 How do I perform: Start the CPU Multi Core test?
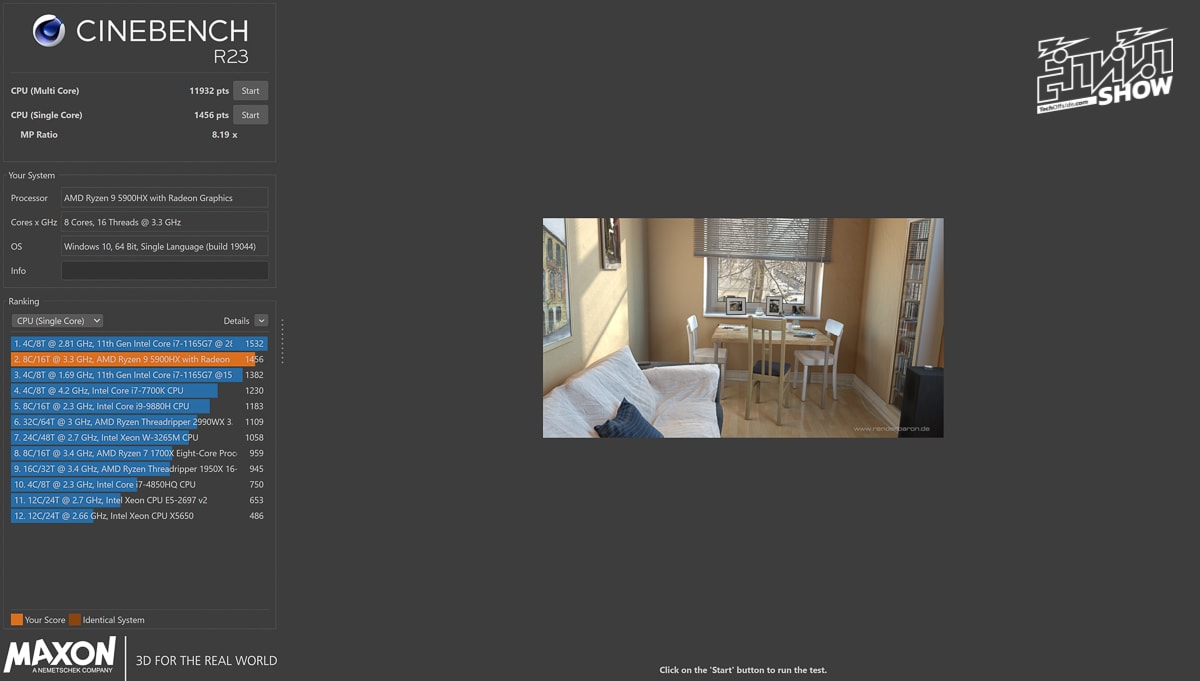click(250, 91)
